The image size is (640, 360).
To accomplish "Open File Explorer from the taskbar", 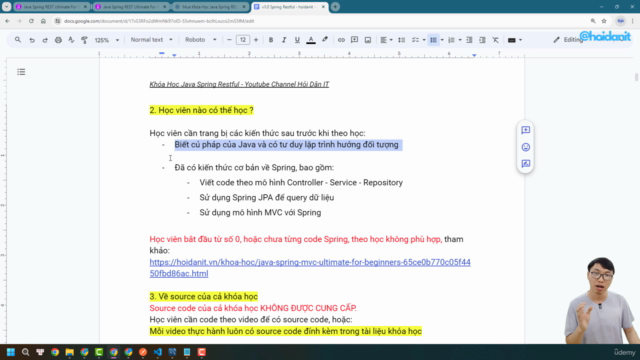I will (69, 352).
